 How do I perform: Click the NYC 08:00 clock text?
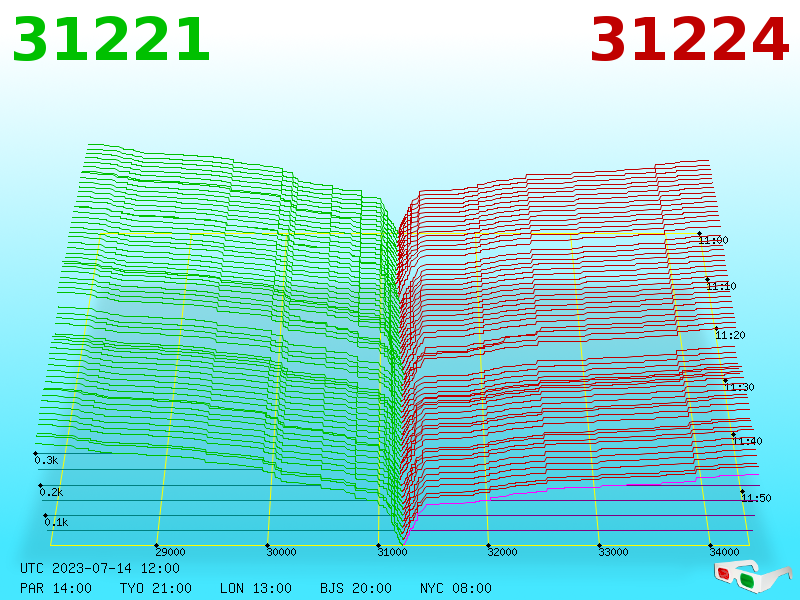pyautogui.click(x=456, y=588)
